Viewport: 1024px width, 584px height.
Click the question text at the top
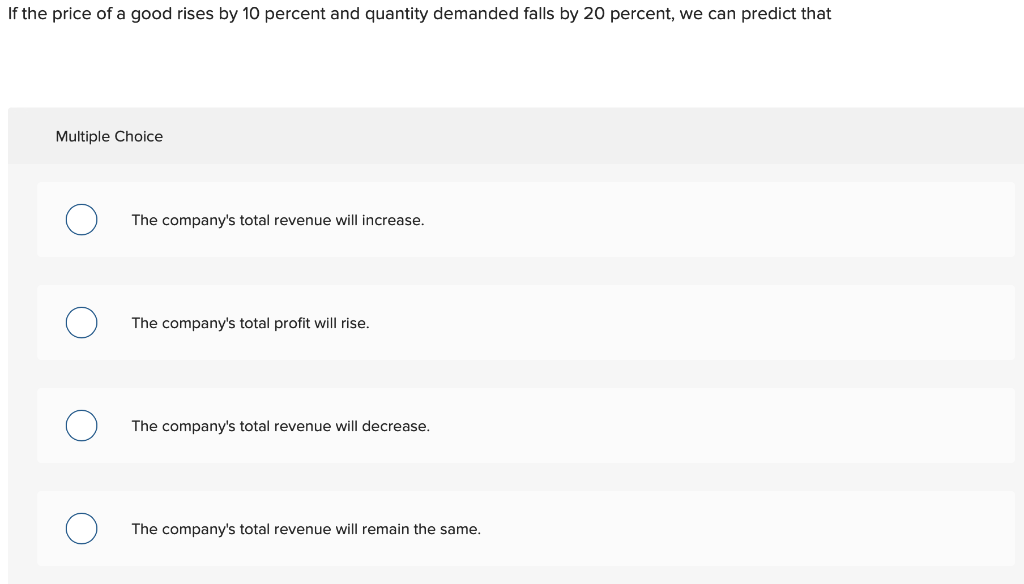(419, 13)
